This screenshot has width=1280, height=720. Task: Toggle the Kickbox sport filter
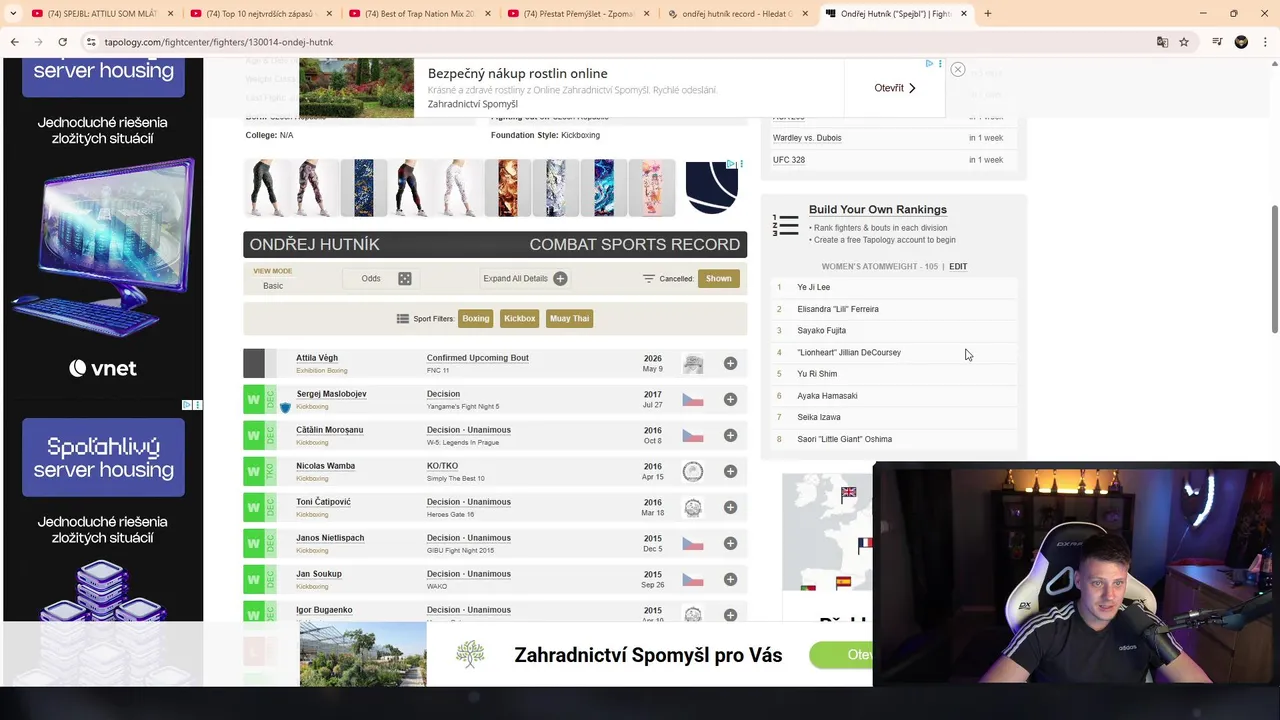point(520,318)
